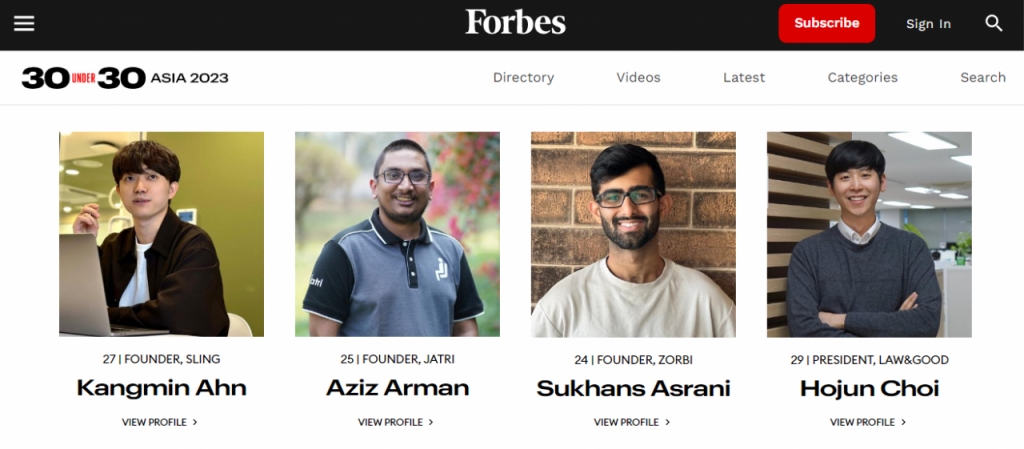The image size is (1024, 449).
Task: Go to the Directory tab
Action: tap(523, 78)
